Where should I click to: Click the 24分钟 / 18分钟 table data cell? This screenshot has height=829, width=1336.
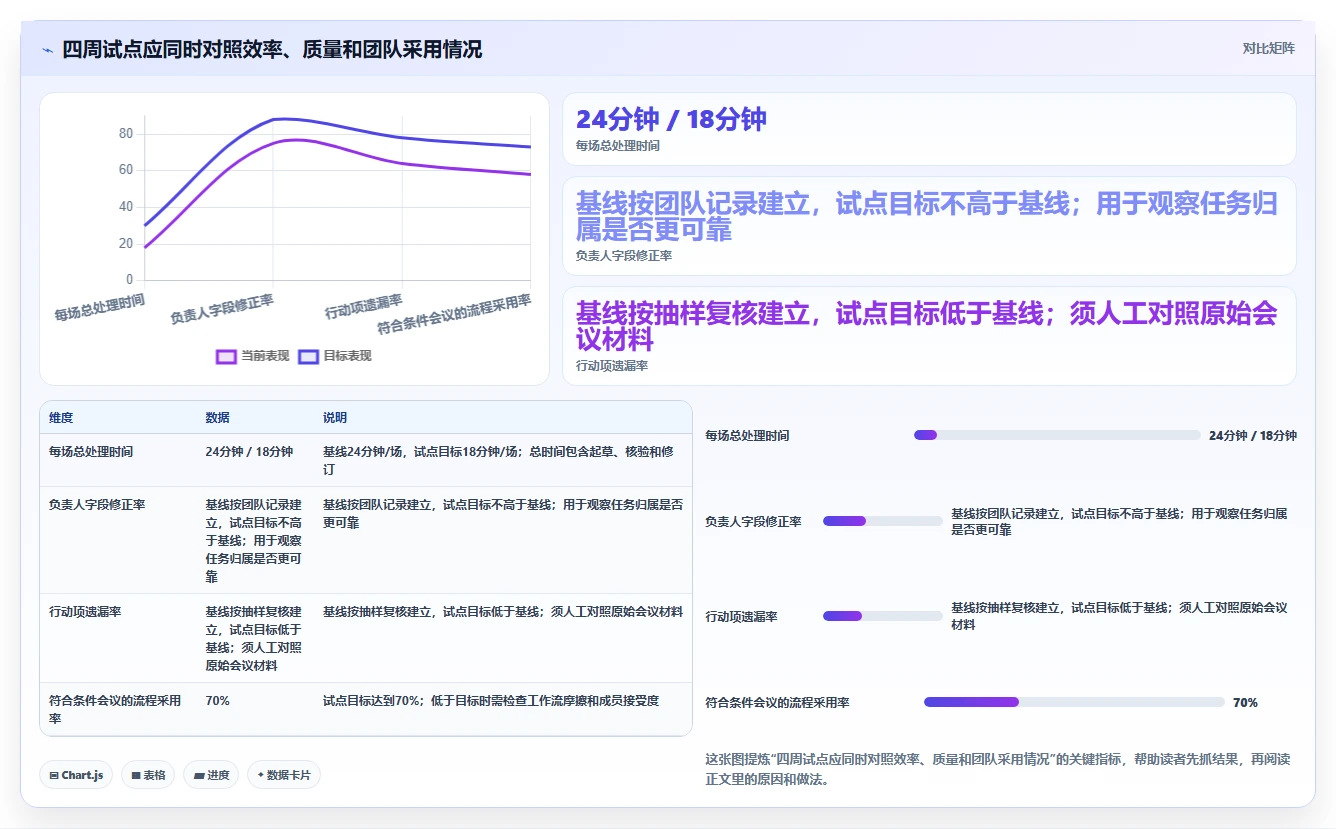[x=249, y=452]
